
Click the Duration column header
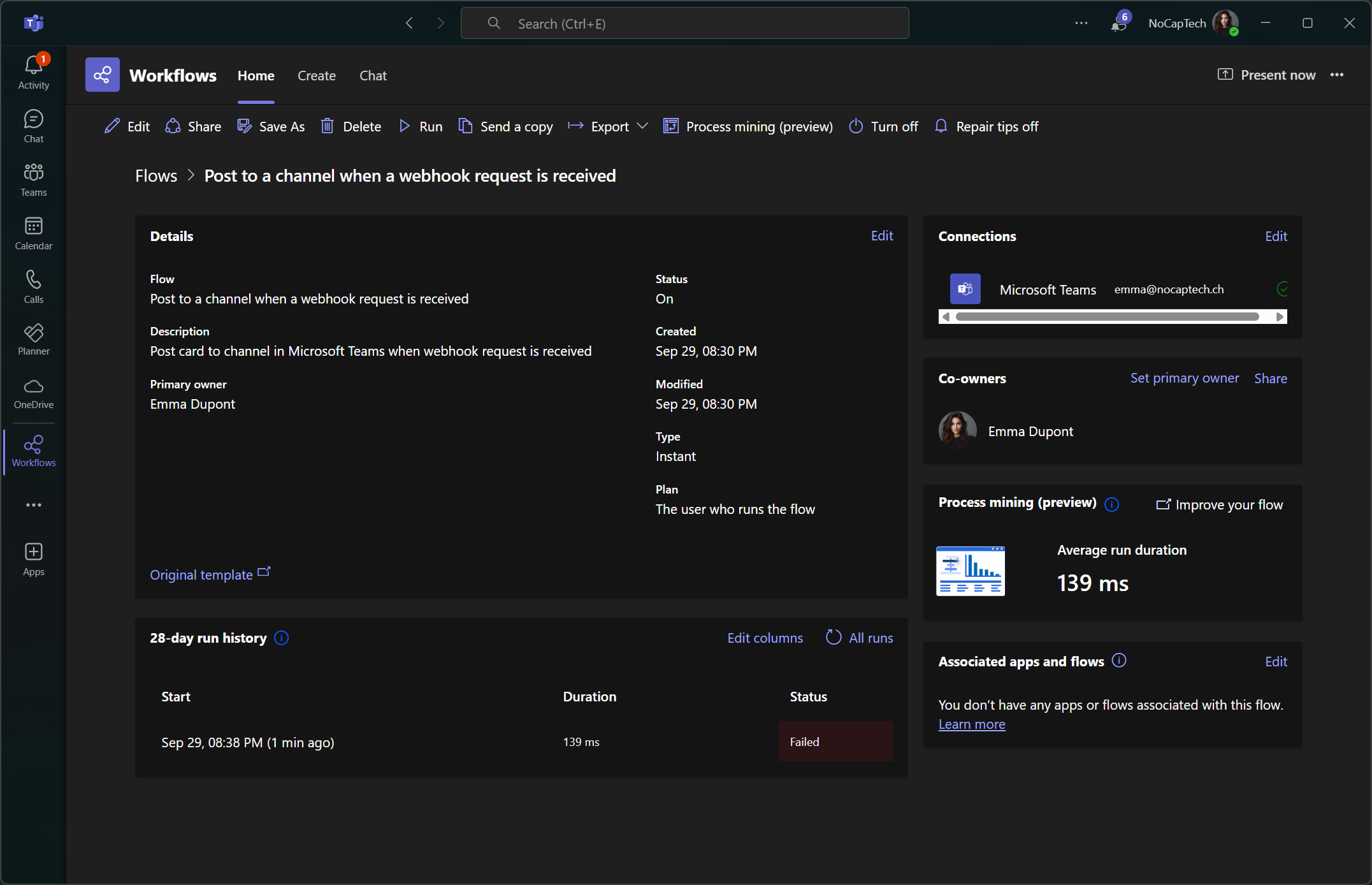[x=589, y=696]
